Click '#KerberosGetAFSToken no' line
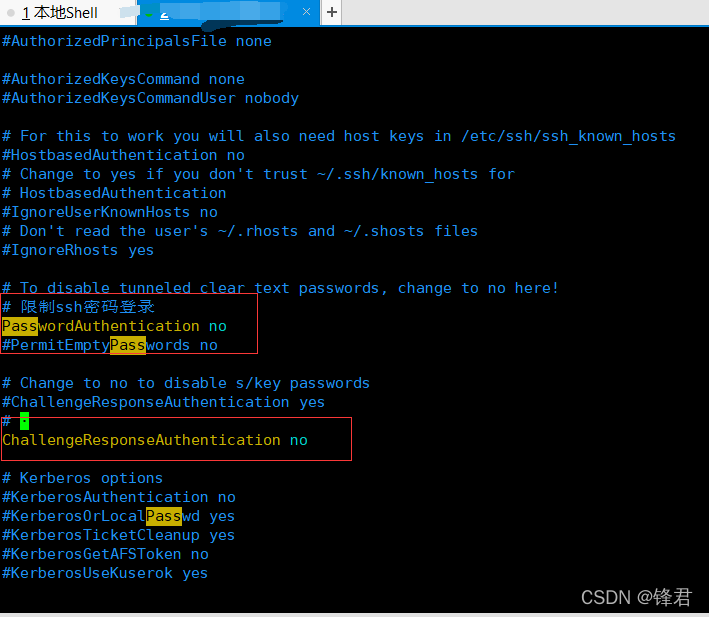709x617 pixels. point(105,554)
